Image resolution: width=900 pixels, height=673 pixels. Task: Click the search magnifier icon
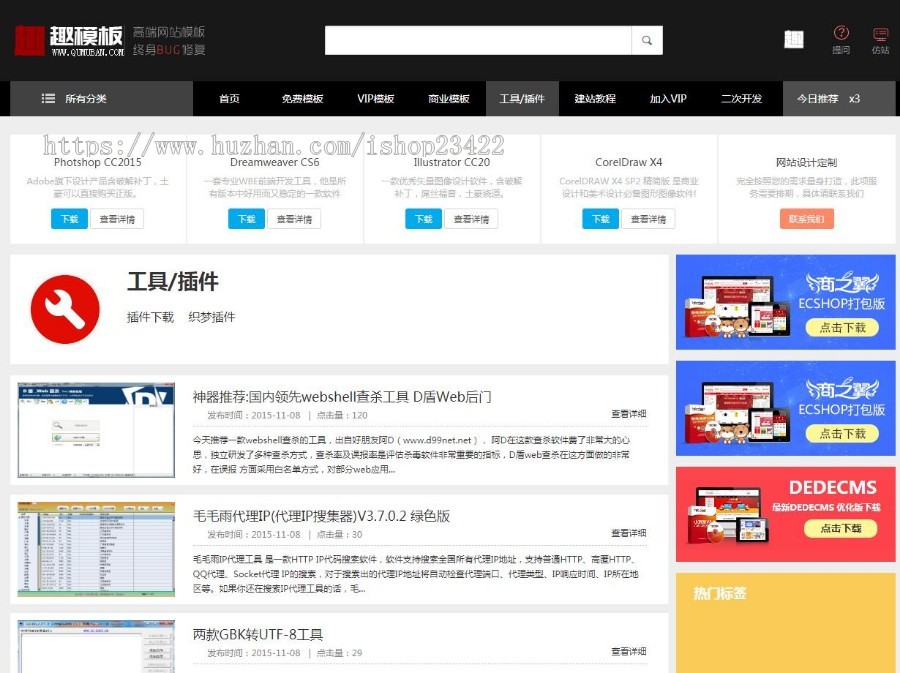[x=647, y=40]
